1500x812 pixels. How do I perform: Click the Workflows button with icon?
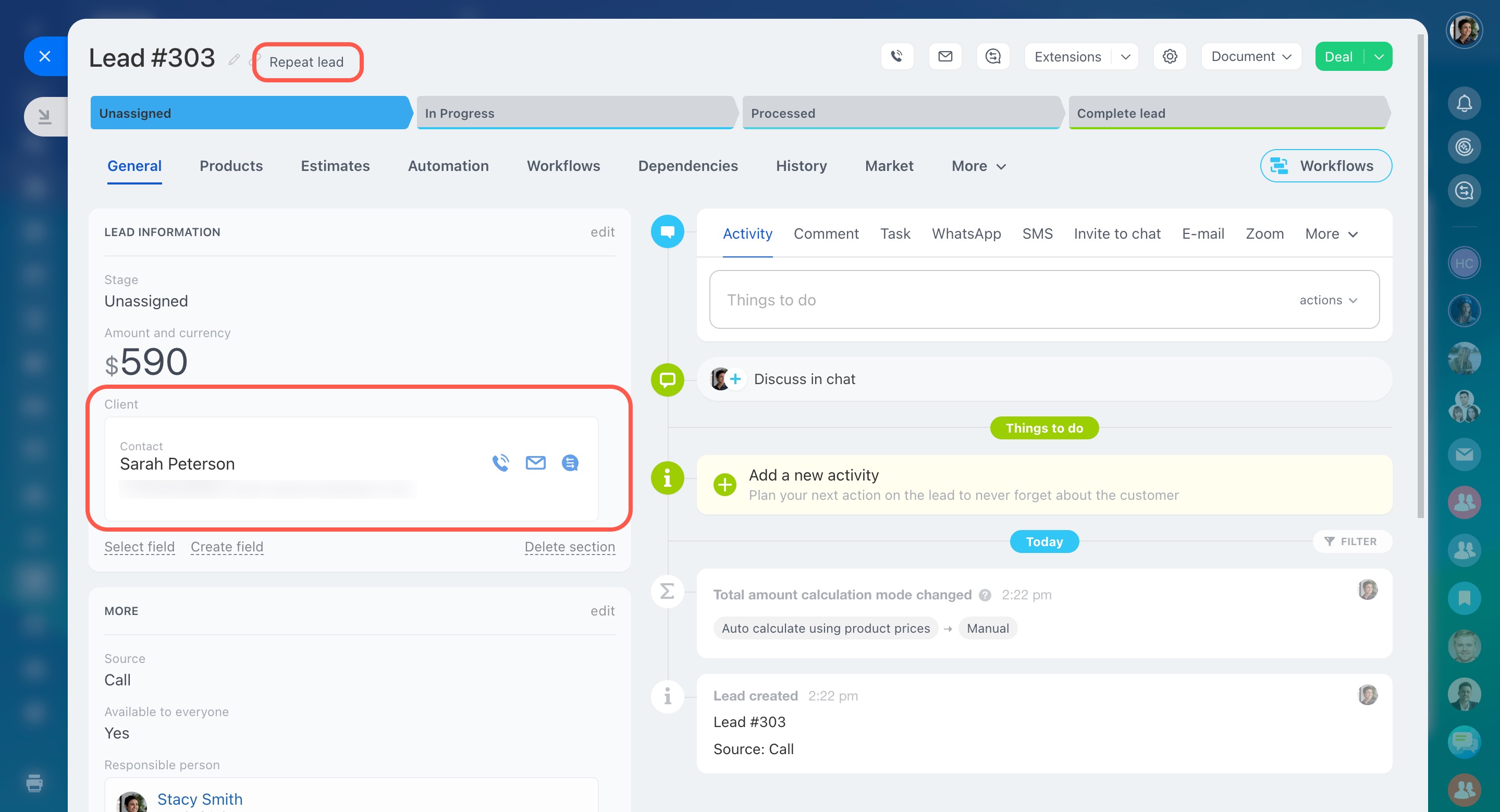coord(1325,166)
